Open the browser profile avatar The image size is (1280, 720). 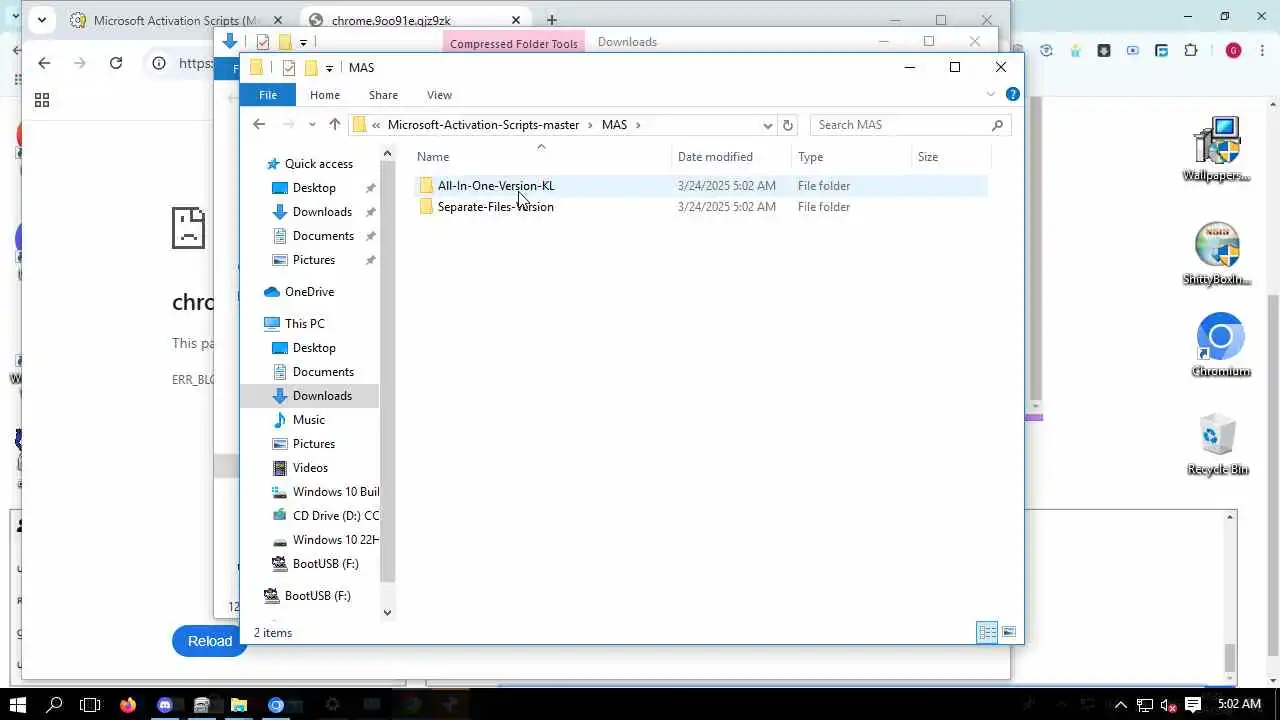coord(1233,51)
